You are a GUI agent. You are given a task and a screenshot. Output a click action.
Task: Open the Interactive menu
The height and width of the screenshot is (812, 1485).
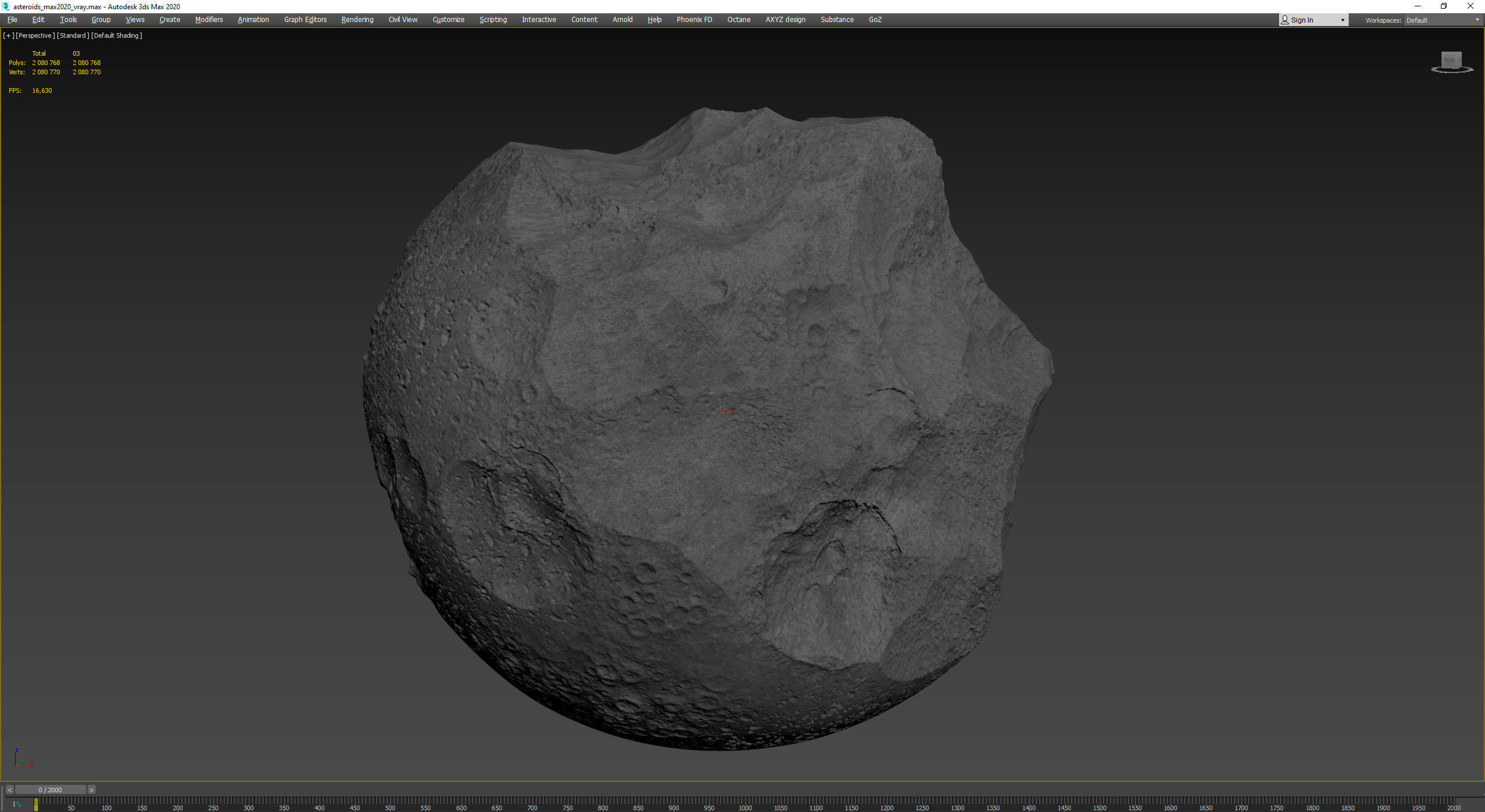[539, 20]
